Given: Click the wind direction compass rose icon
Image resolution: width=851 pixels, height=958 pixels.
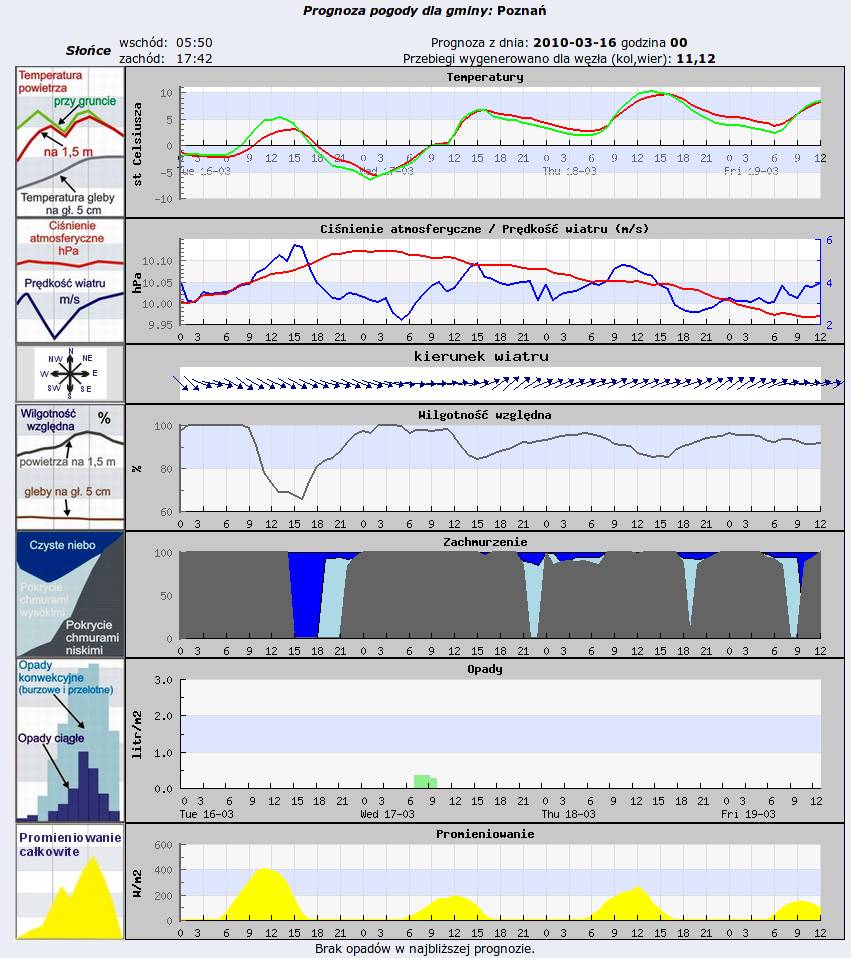Looking at the screenshot, I should click(70, 373).
